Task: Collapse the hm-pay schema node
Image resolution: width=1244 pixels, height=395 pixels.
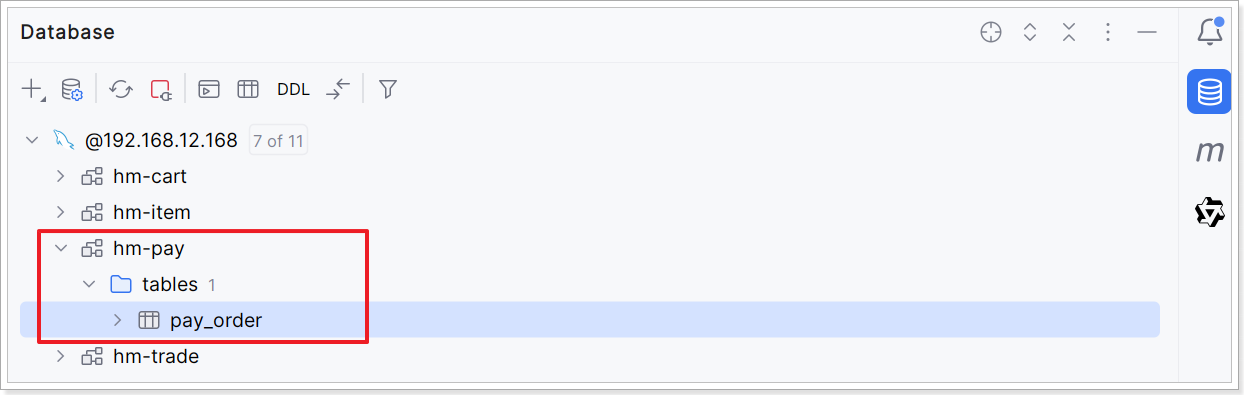Action: pos(61,249)
